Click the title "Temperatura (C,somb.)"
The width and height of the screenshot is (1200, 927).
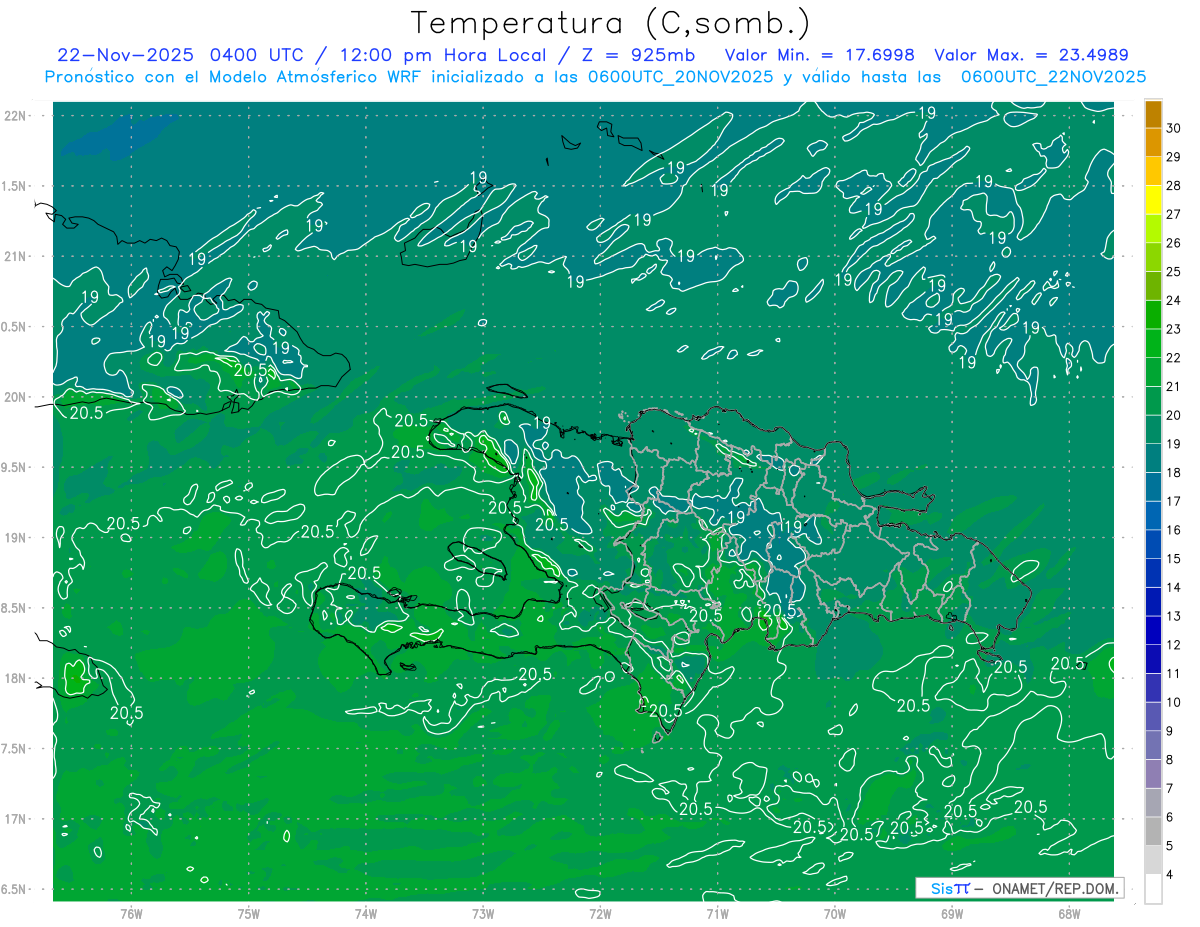[x=611, y=23]
